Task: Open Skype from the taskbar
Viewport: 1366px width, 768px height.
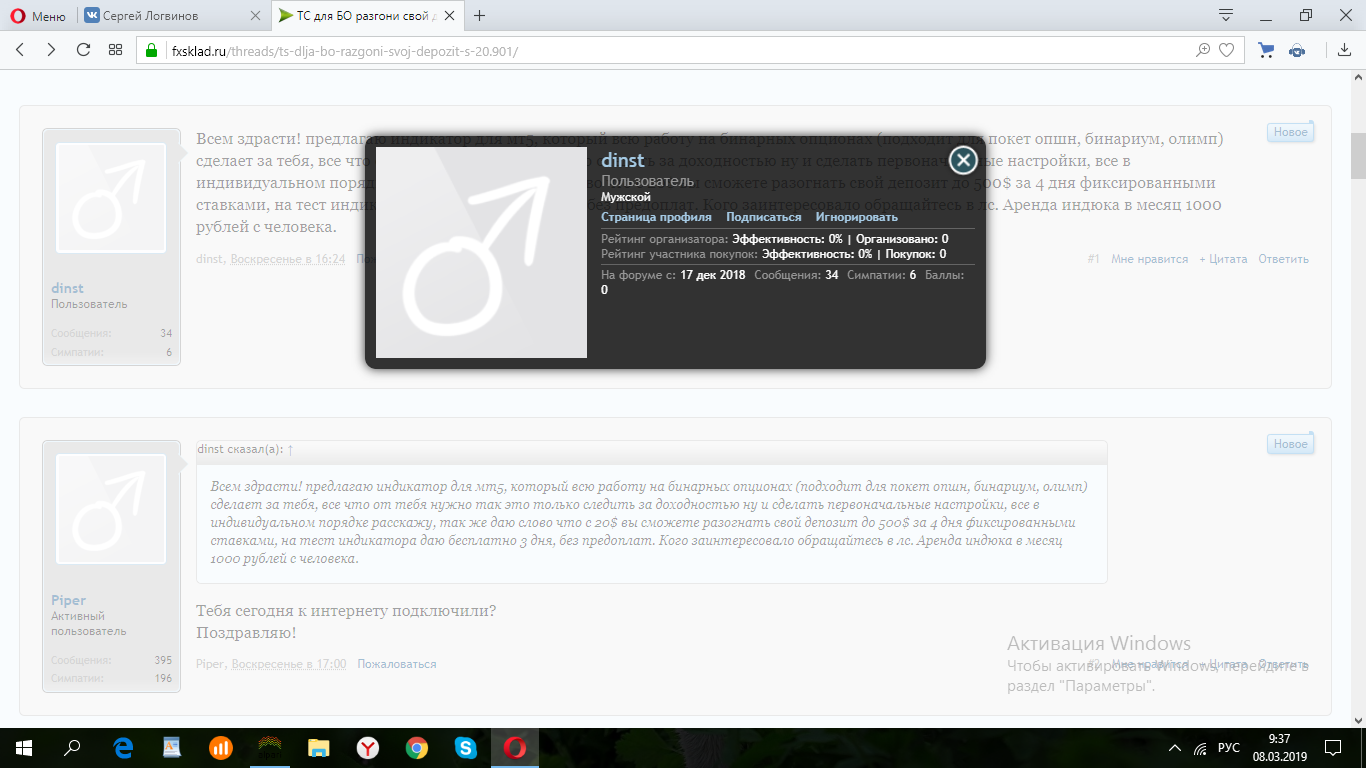Action: pyautogui.click(x=466, y=748)
